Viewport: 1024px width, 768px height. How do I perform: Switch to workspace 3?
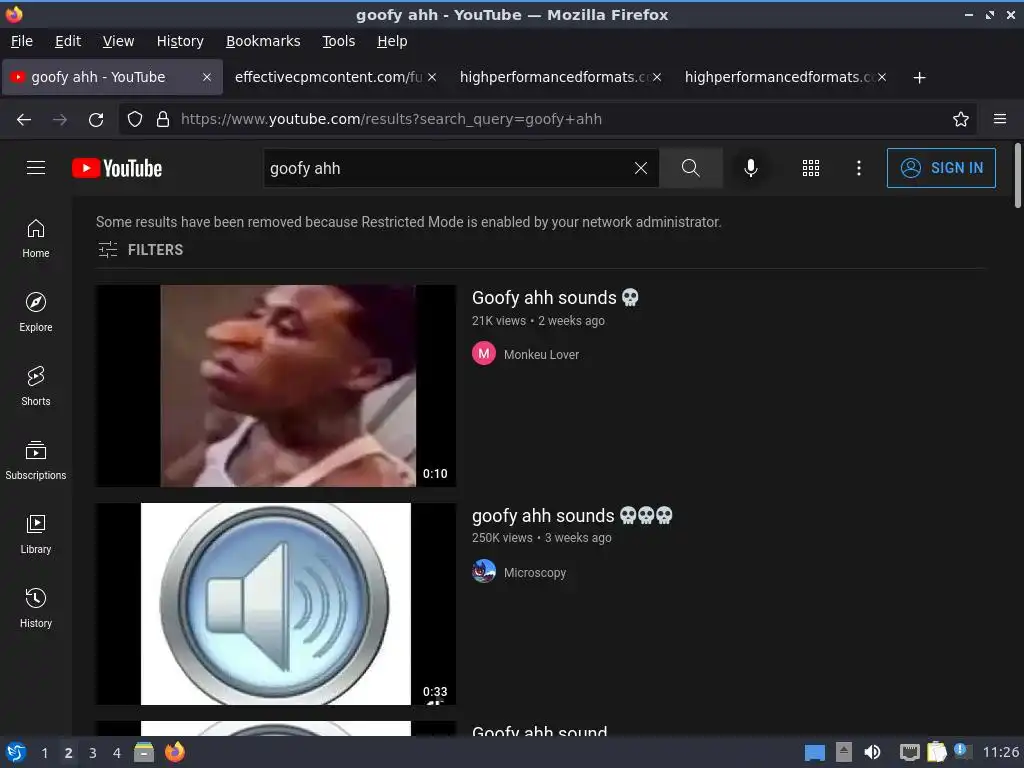pyautogui.click(x=93, y=753)
